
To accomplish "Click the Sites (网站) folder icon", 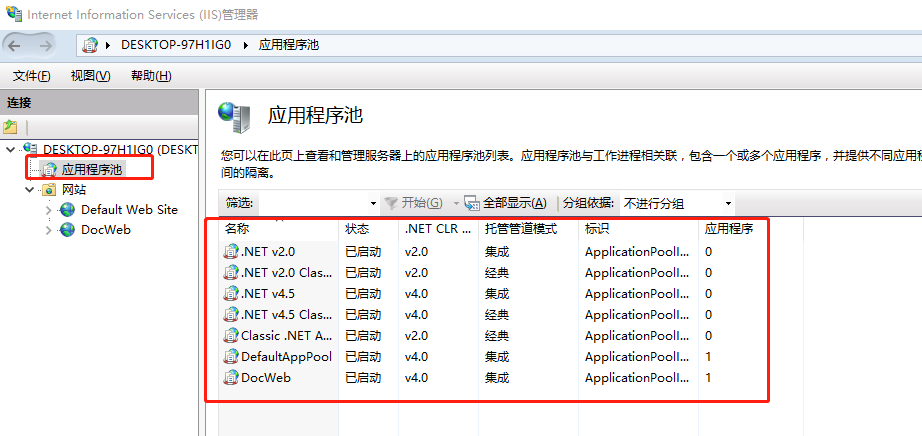I will (49, 189).
